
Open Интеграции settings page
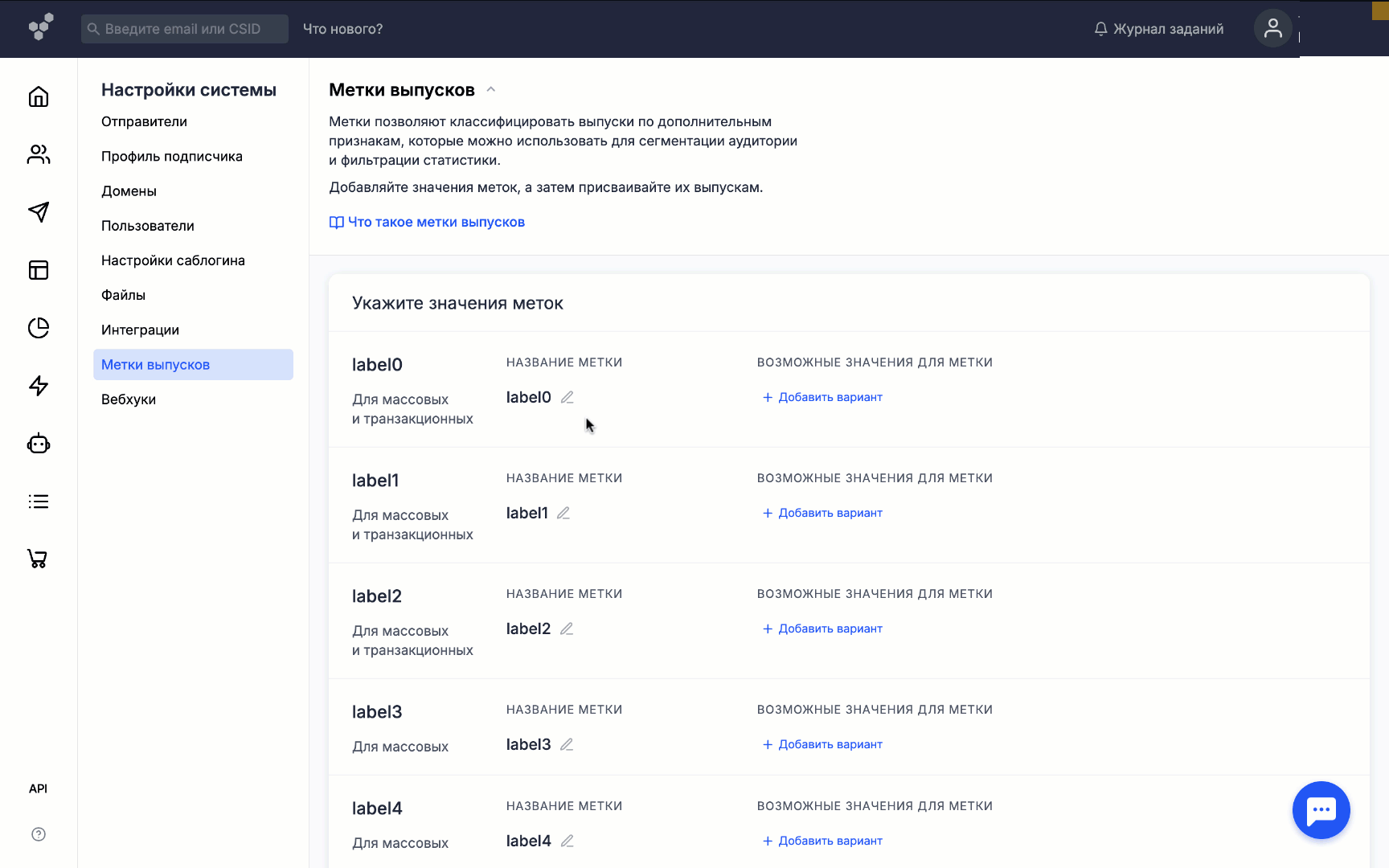tap(140, 330)
